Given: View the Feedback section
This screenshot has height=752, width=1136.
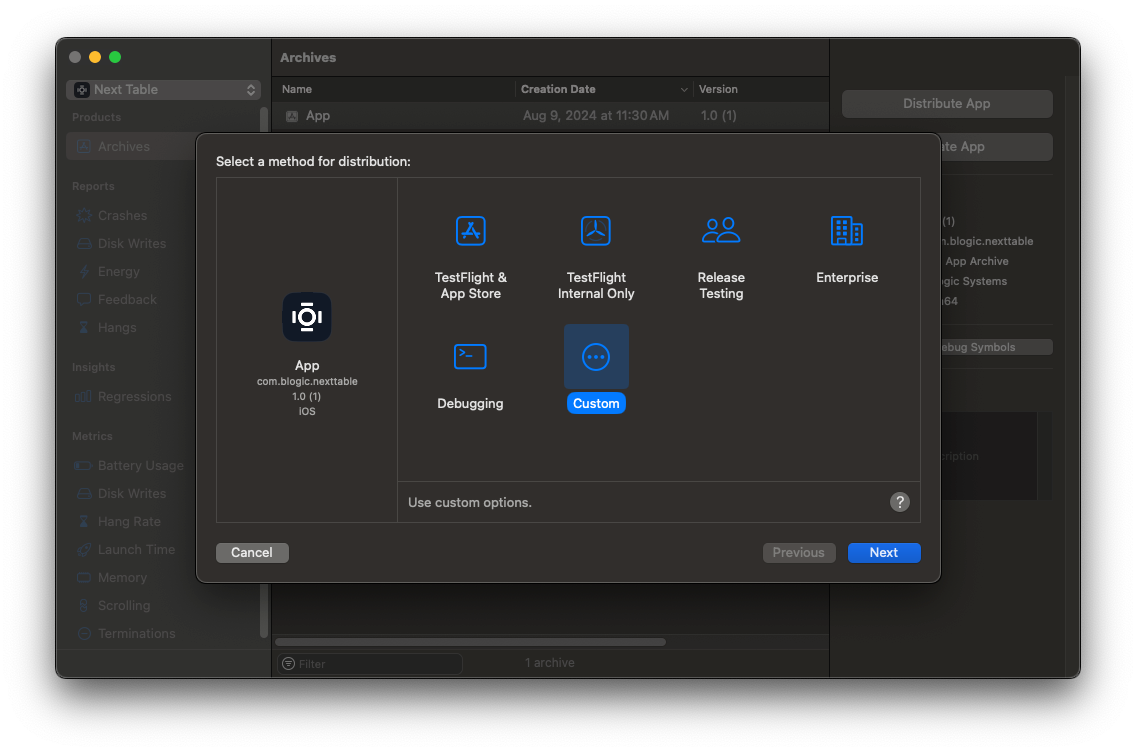Looking at the screenshot, I should (x=127, y=299).
